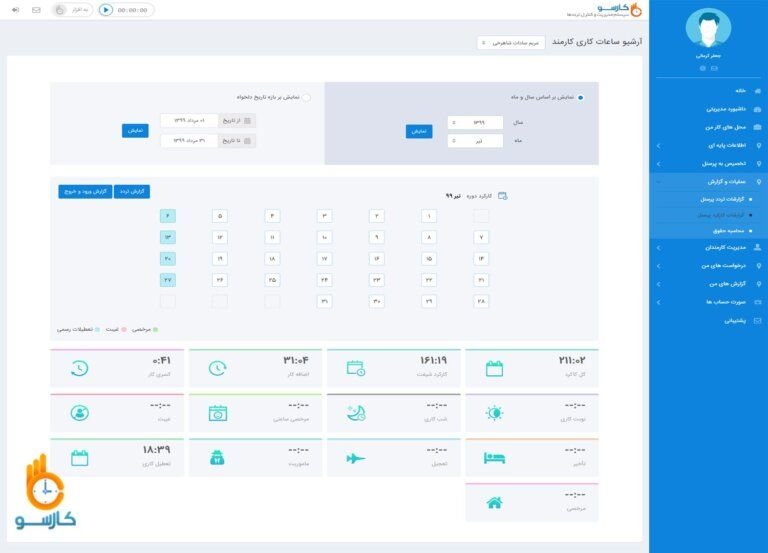The height and width of the screenshot is (553, 768).
Task: Click the گزارش تردد button
Action: [x=132, y=192]
